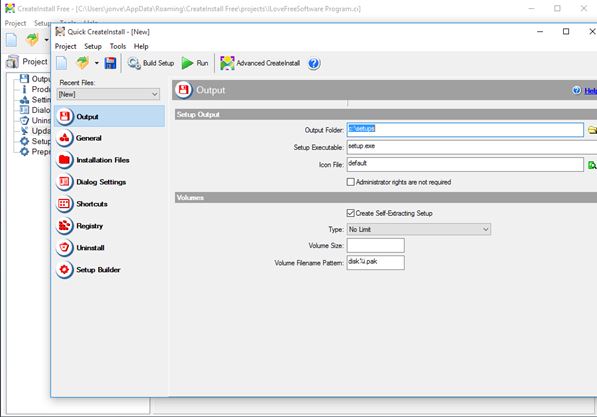Open the Uninstall section
597x417 pixels.
110,248
